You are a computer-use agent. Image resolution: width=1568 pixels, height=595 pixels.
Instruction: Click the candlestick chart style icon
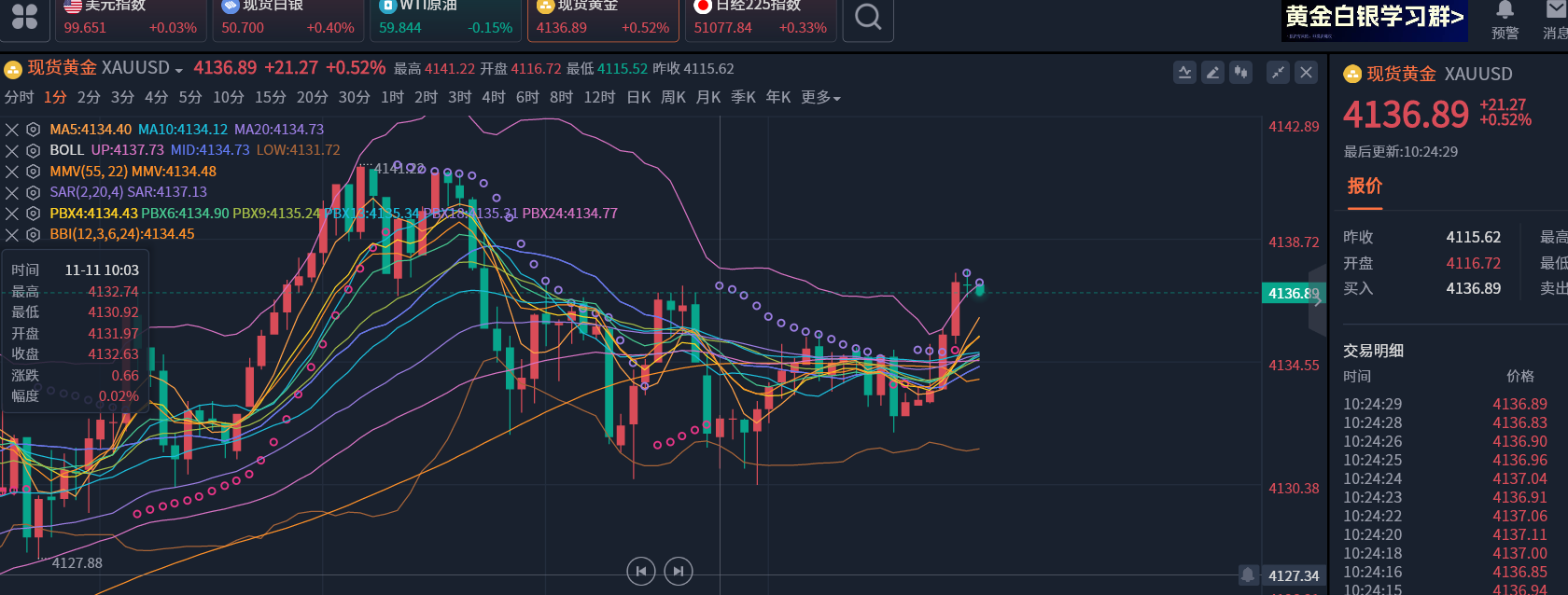click(1240, 73)
